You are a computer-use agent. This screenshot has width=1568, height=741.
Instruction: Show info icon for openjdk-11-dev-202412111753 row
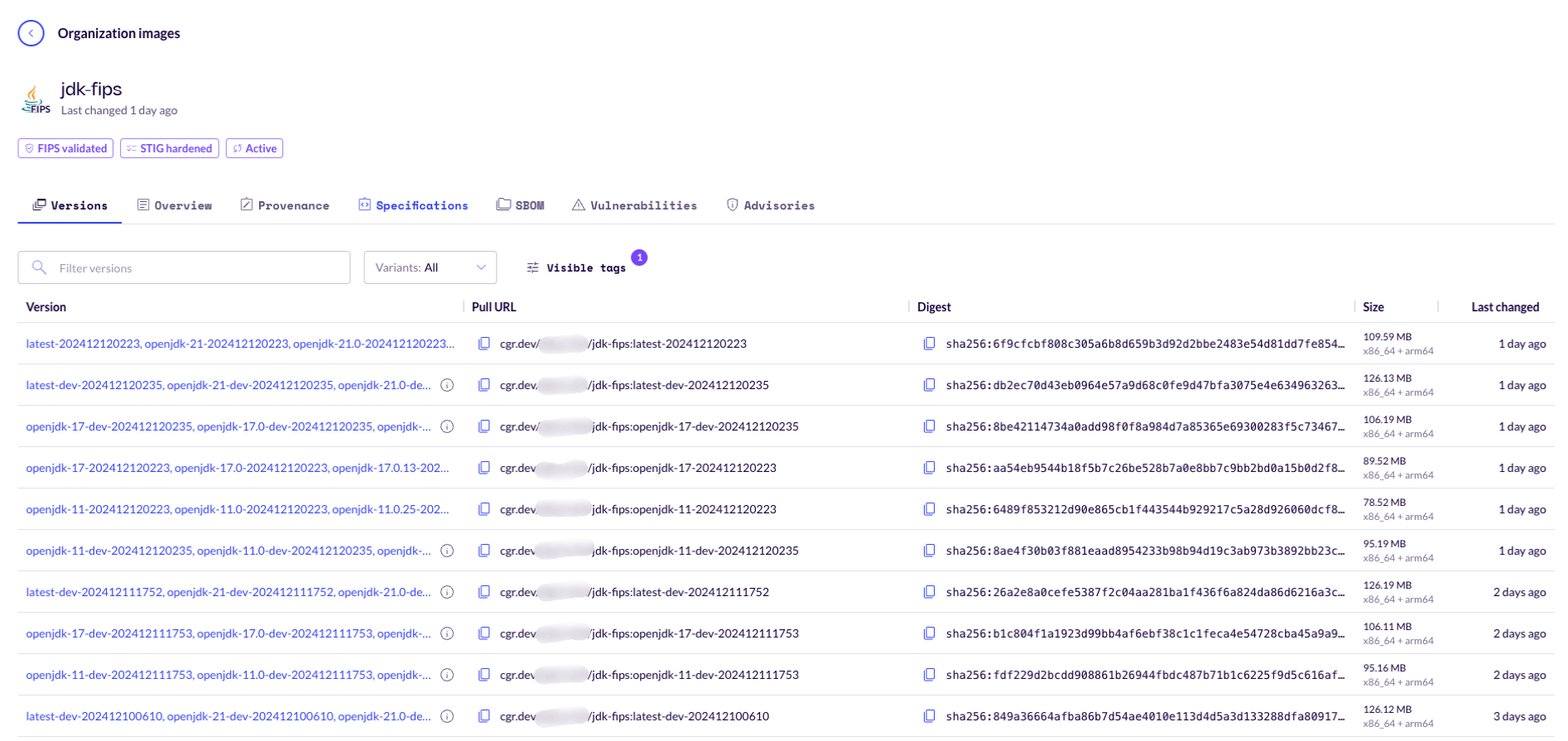(x=447, y=675)
